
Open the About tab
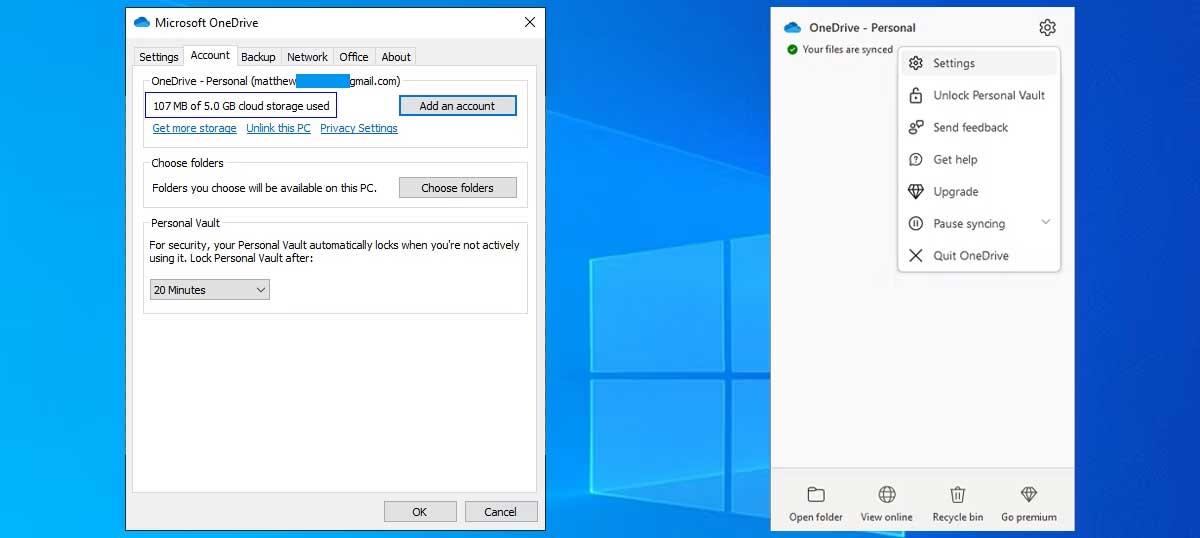[396, 57]
